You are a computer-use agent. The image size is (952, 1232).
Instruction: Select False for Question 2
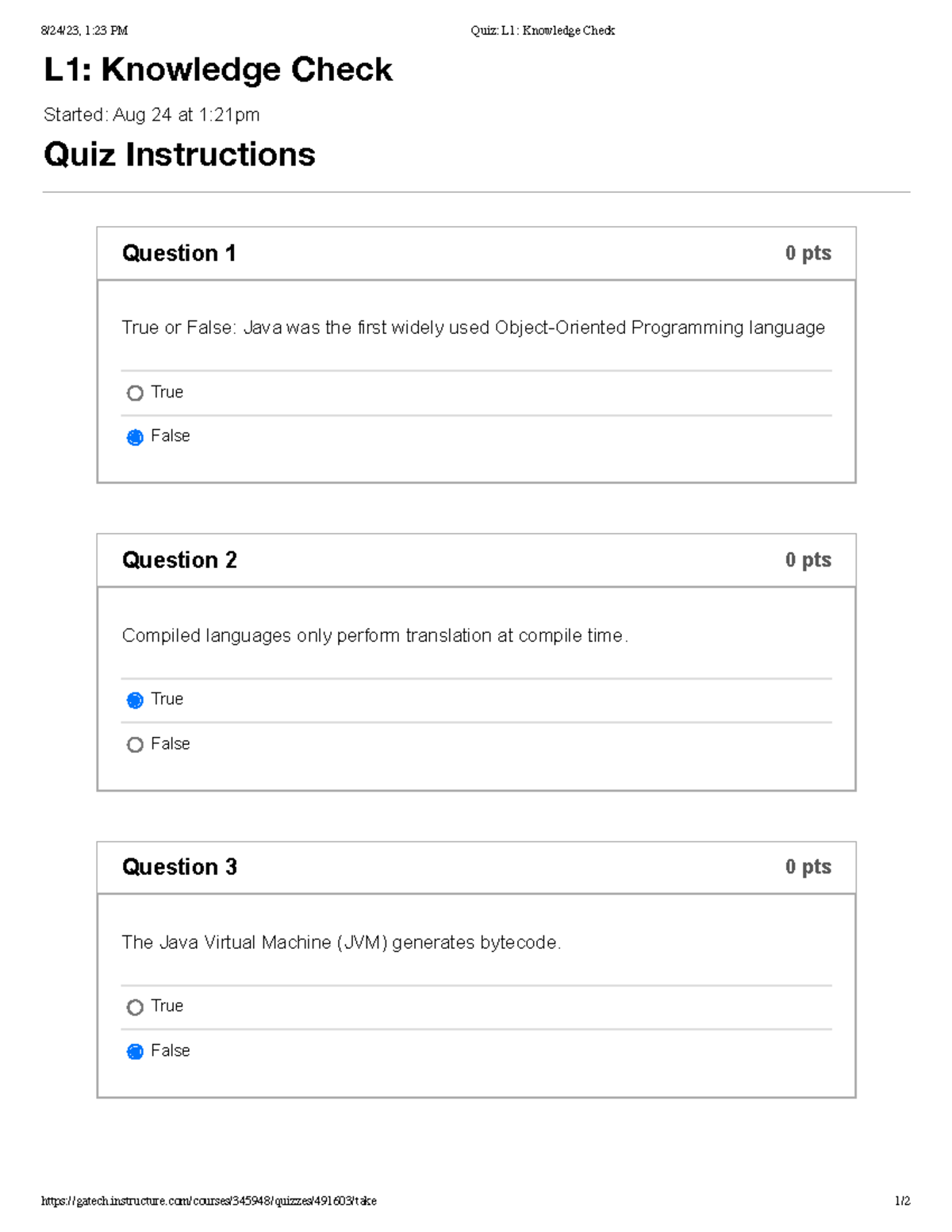135,744
